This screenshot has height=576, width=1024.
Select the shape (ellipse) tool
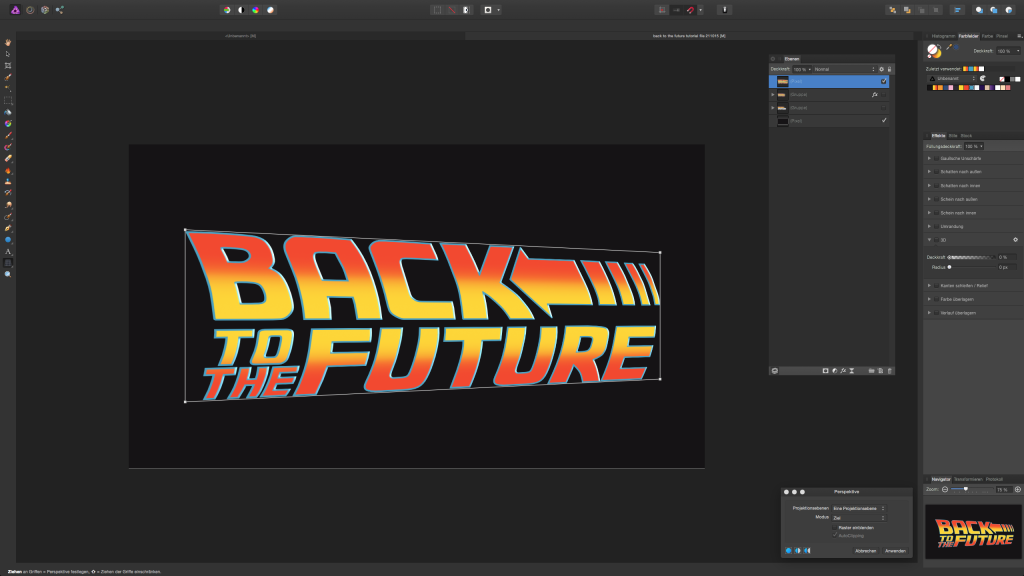(8, 240)
